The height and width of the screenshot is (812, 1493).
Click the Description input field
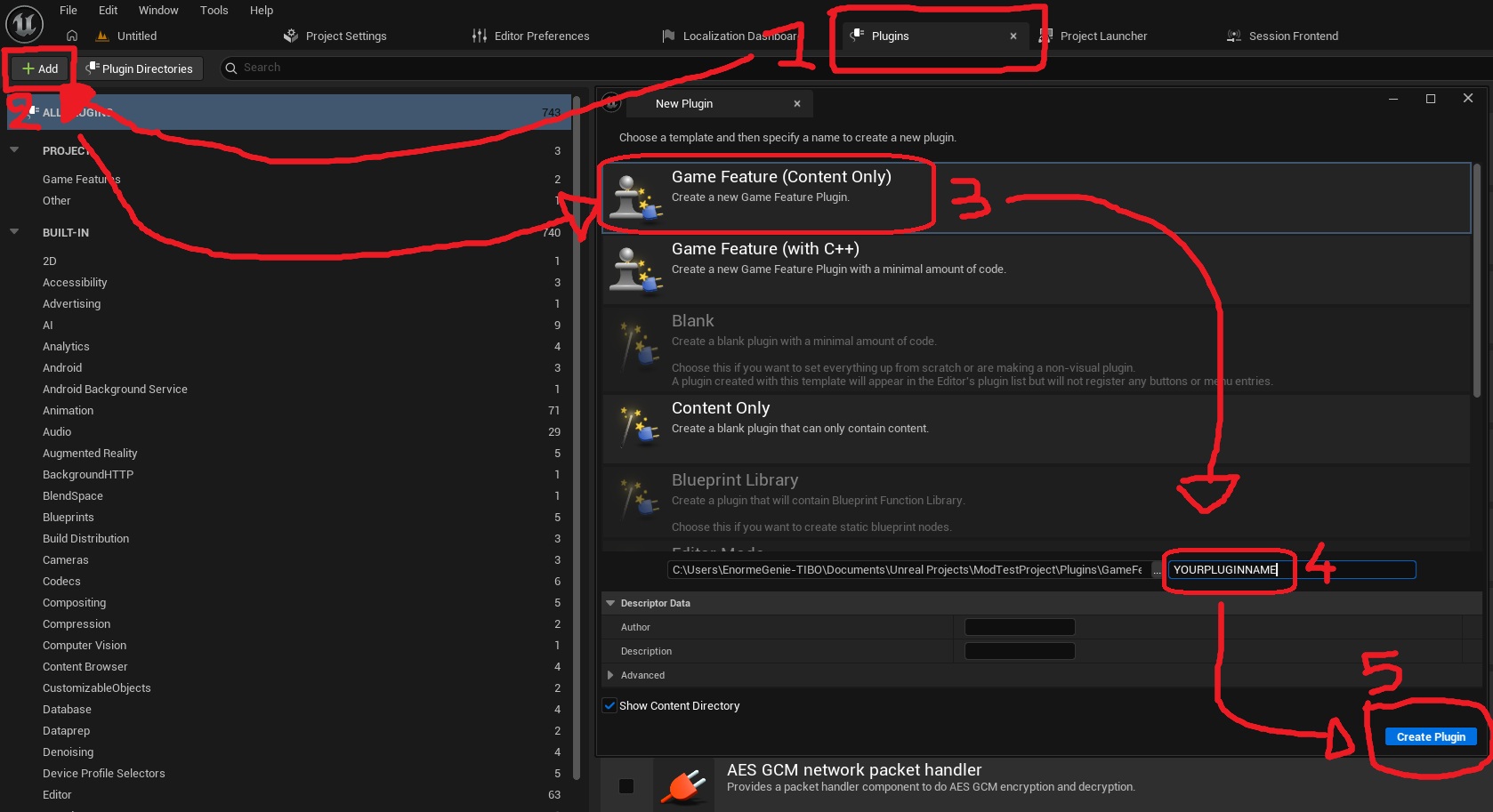[1020, 651]
